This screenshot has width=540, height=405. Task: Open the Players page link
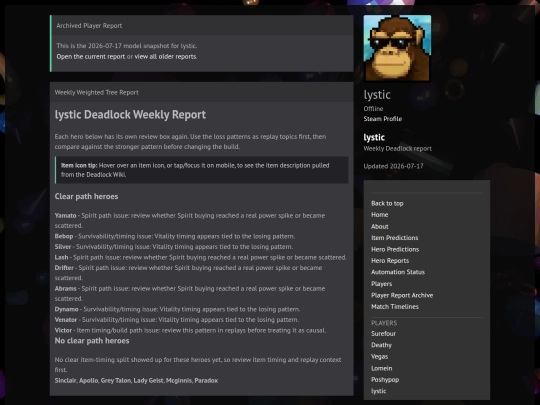[381, 284]
